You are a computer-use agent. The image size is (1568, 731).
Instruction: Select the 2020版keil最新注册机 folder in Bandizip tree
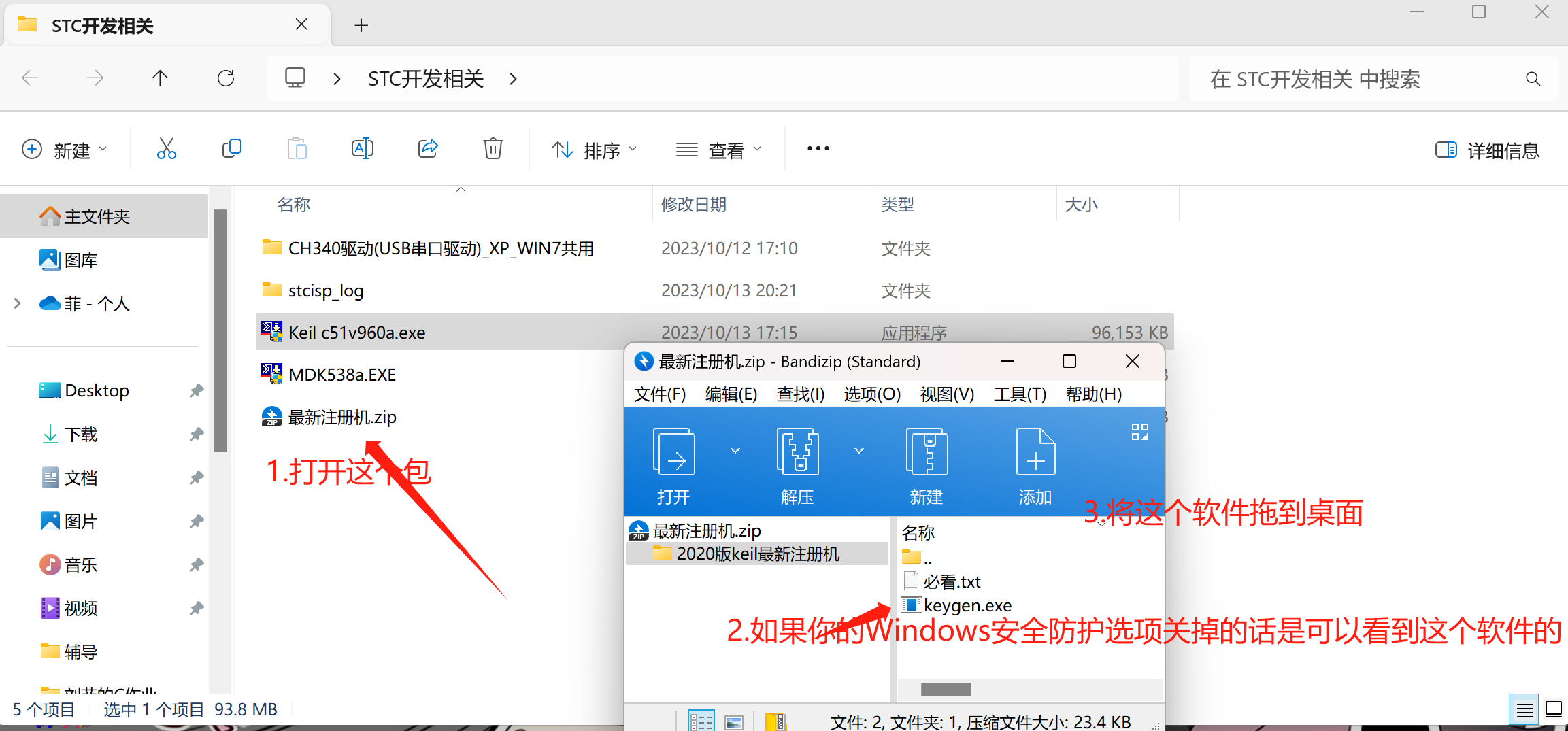[x=756, y=554]
